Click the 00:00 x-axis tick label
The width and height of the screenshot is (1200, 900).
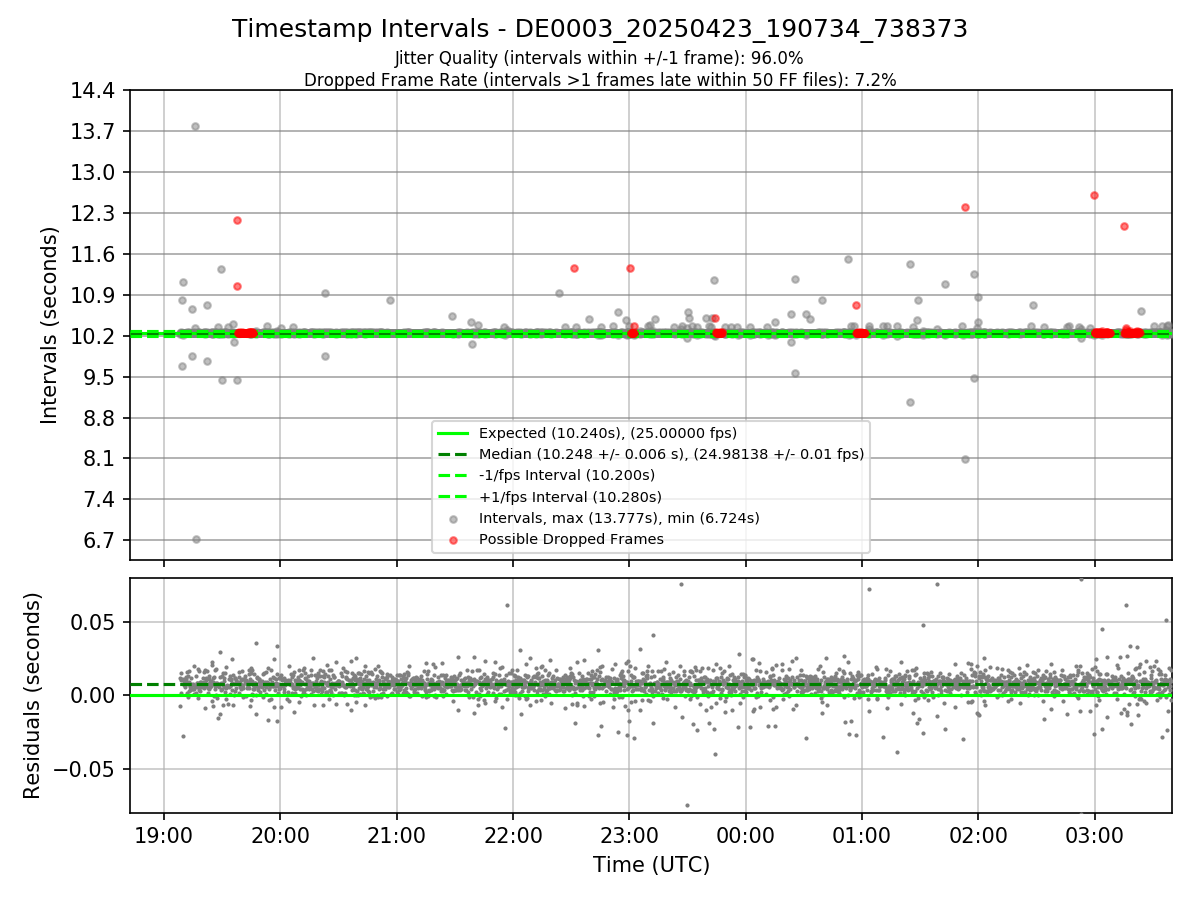[x=745, y=835]
